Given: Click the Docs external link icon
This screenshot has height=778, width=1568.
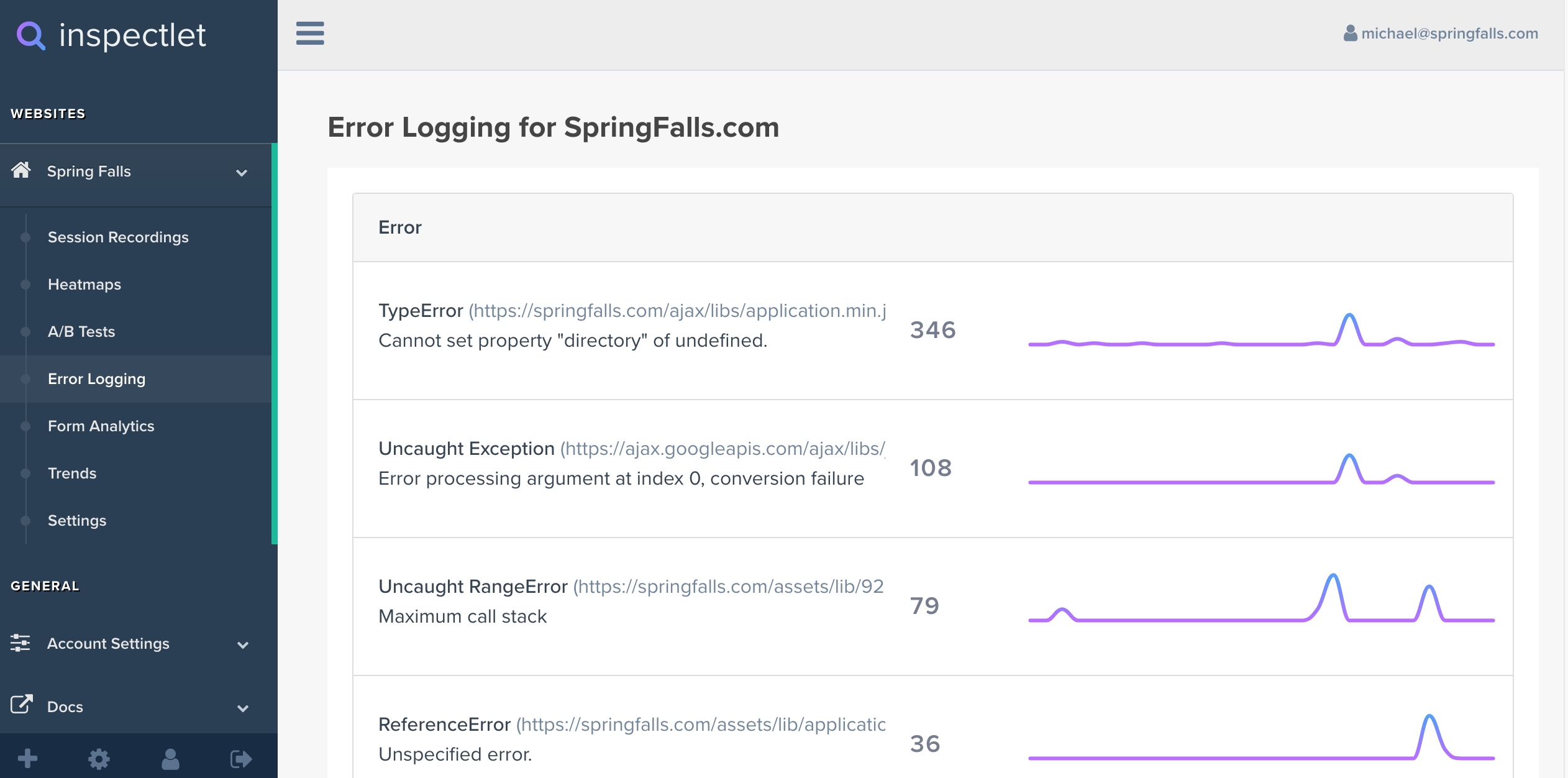Looking at the screenshot, I should click(x=22, y=704).
